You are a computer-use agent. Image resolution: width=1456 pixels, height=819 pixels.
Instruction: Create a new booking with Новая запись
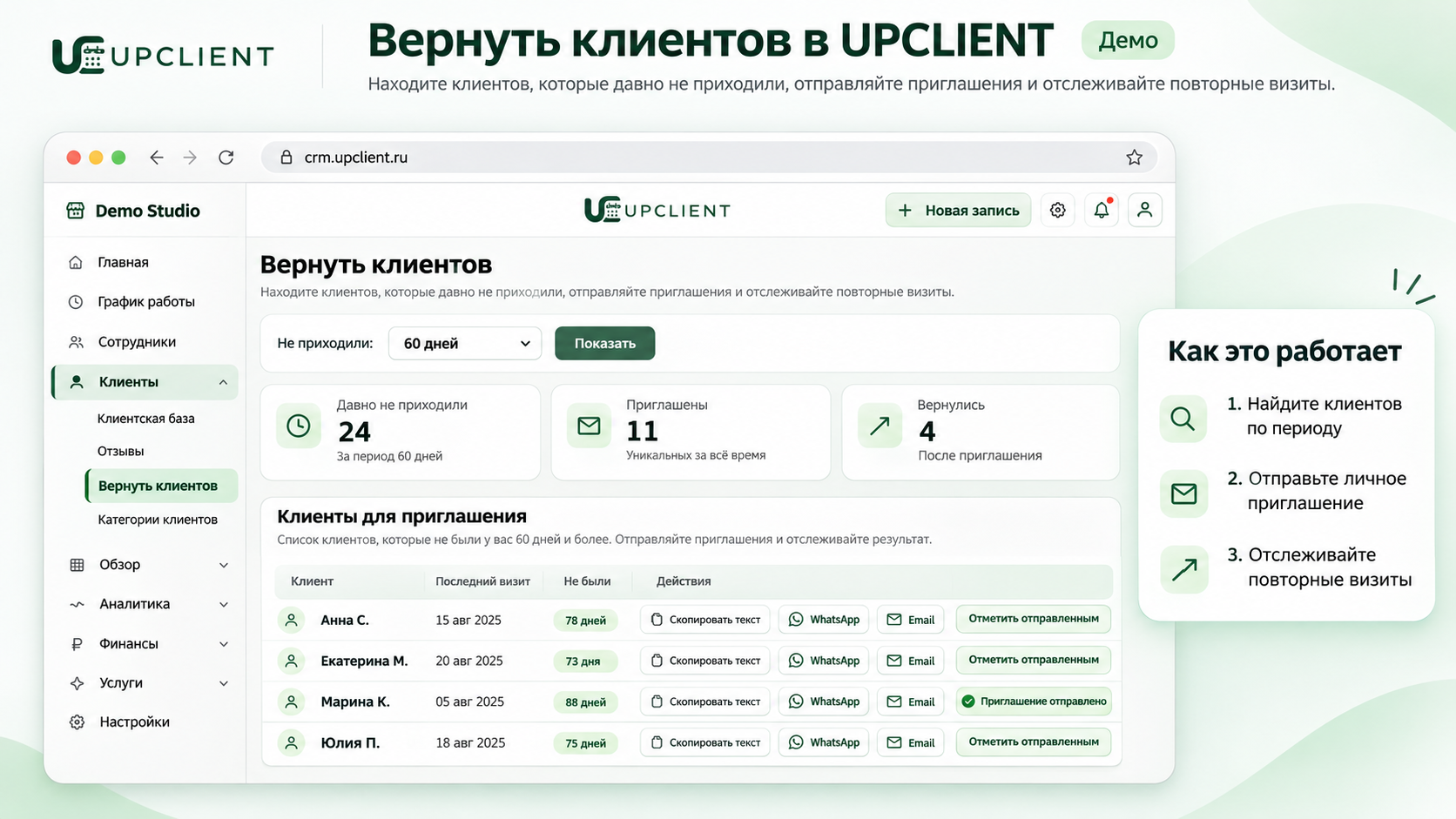958,211
